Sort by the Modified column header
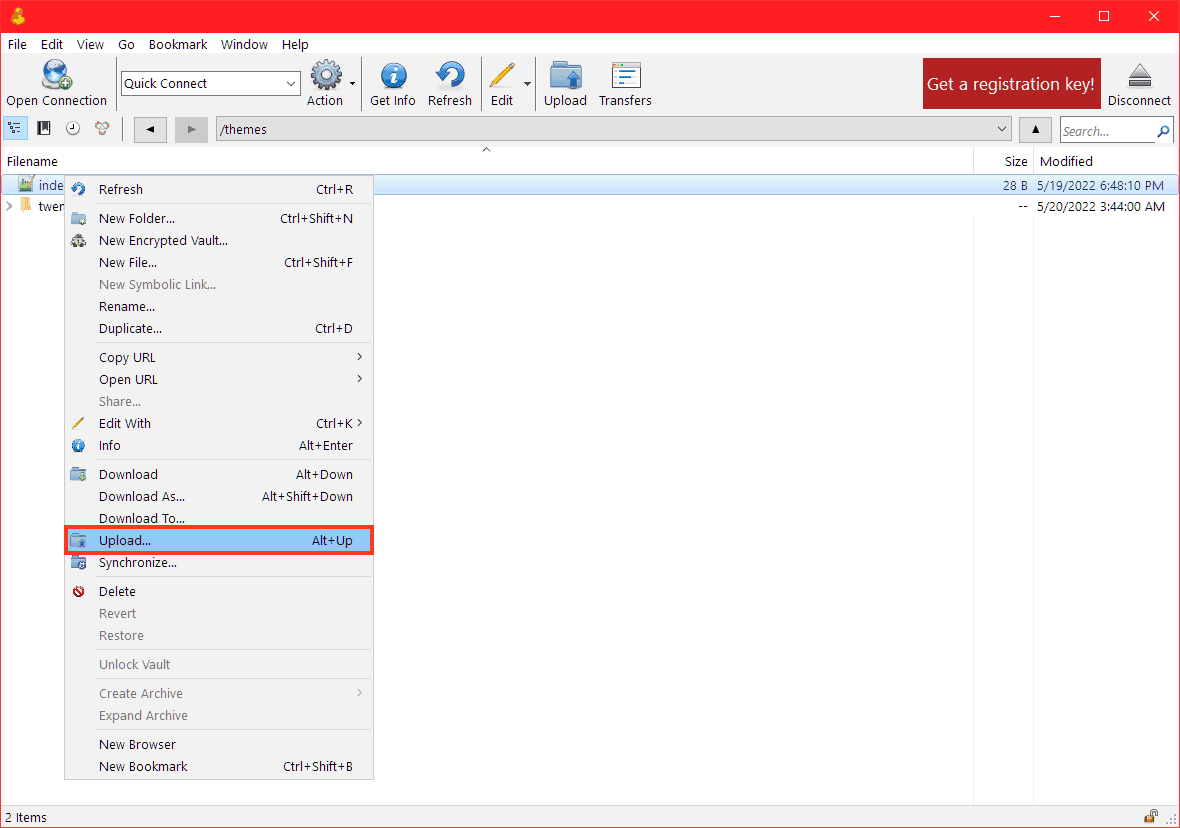 click(1066, 161)
